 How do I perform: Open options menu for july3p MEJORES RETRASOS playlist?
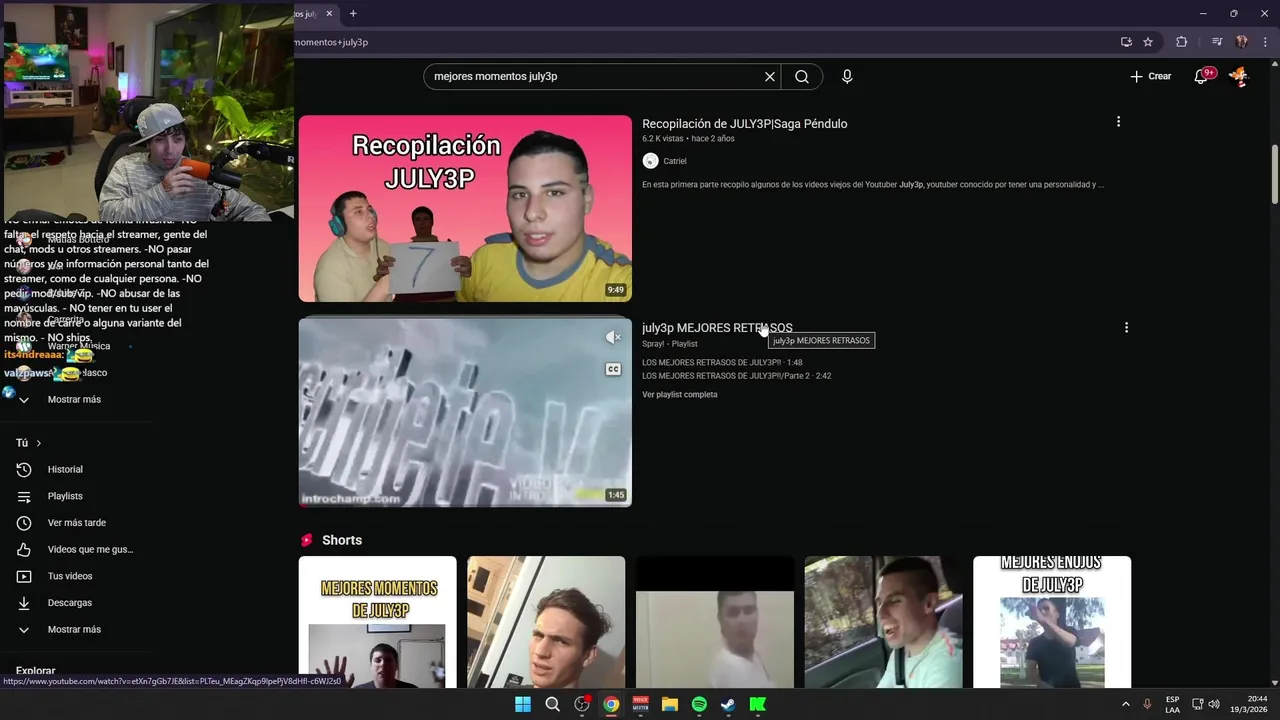coord(1126,328)
